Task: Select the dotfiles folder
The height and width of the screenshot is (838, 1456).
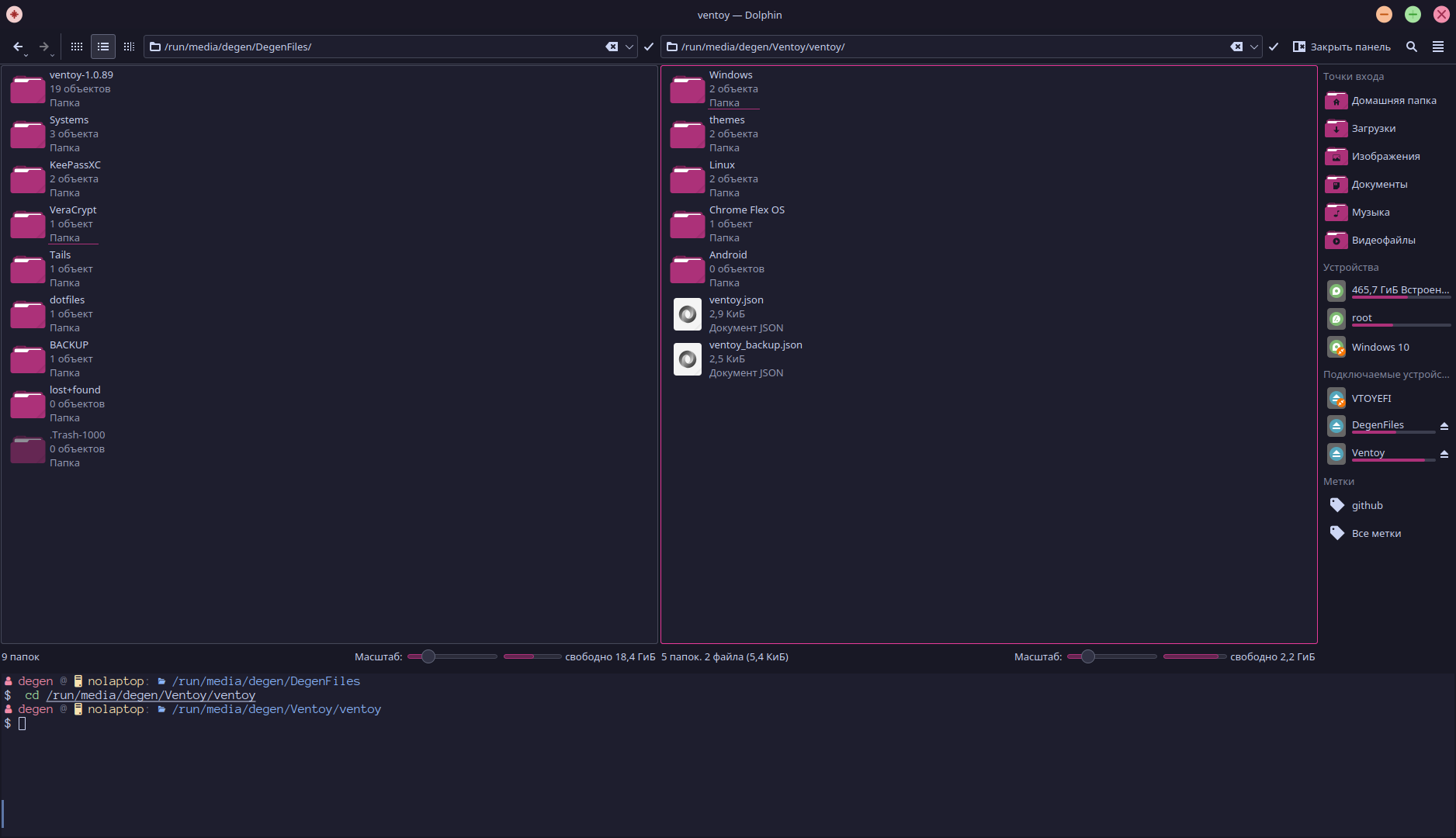Action: pos(51,313)
